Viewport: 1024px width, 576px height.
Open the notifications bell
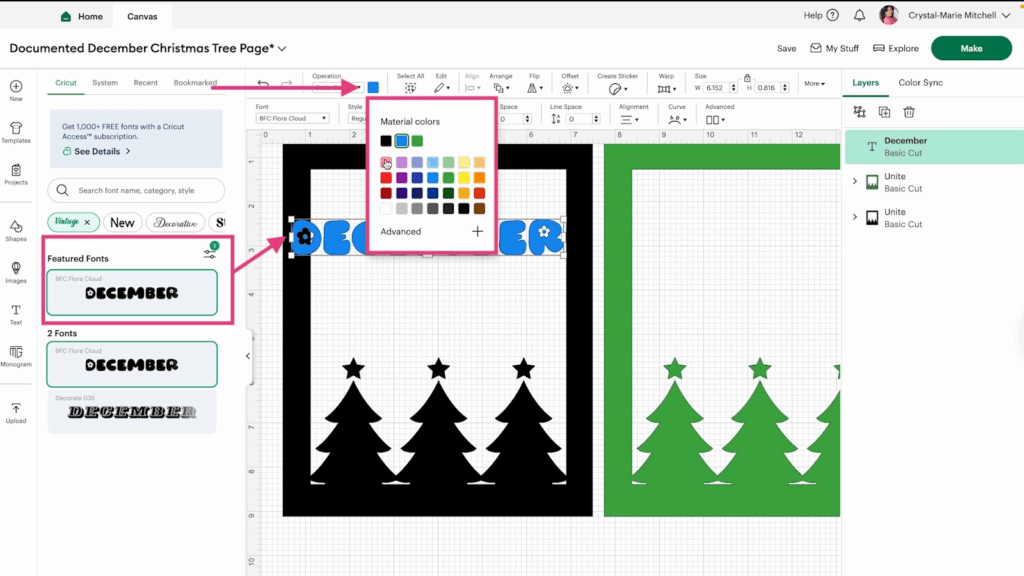click(859, 15)
